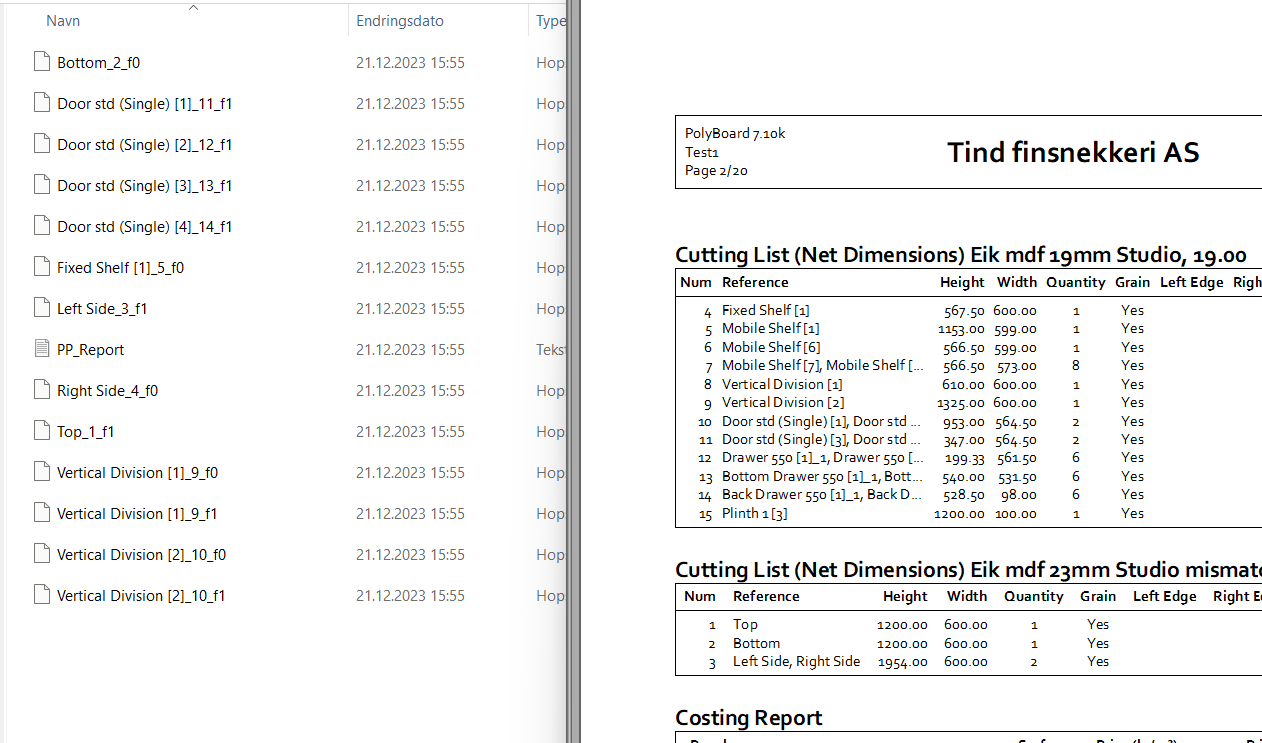
Task: Select icon of Vertical Division [1]_9_f1
Action: pos(41,513)
